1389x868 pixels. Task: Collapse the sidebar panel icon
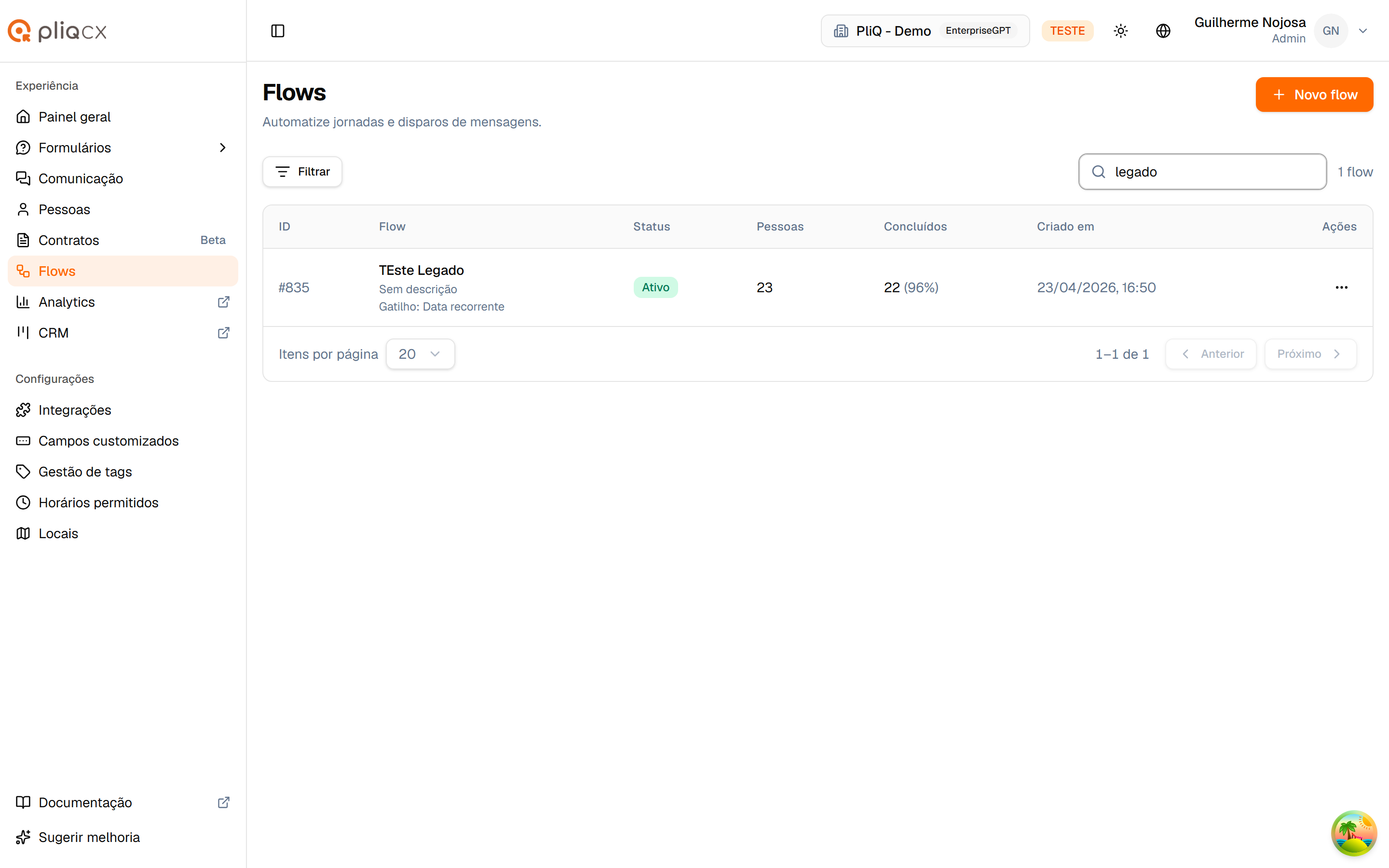click(x=278, y=31)
